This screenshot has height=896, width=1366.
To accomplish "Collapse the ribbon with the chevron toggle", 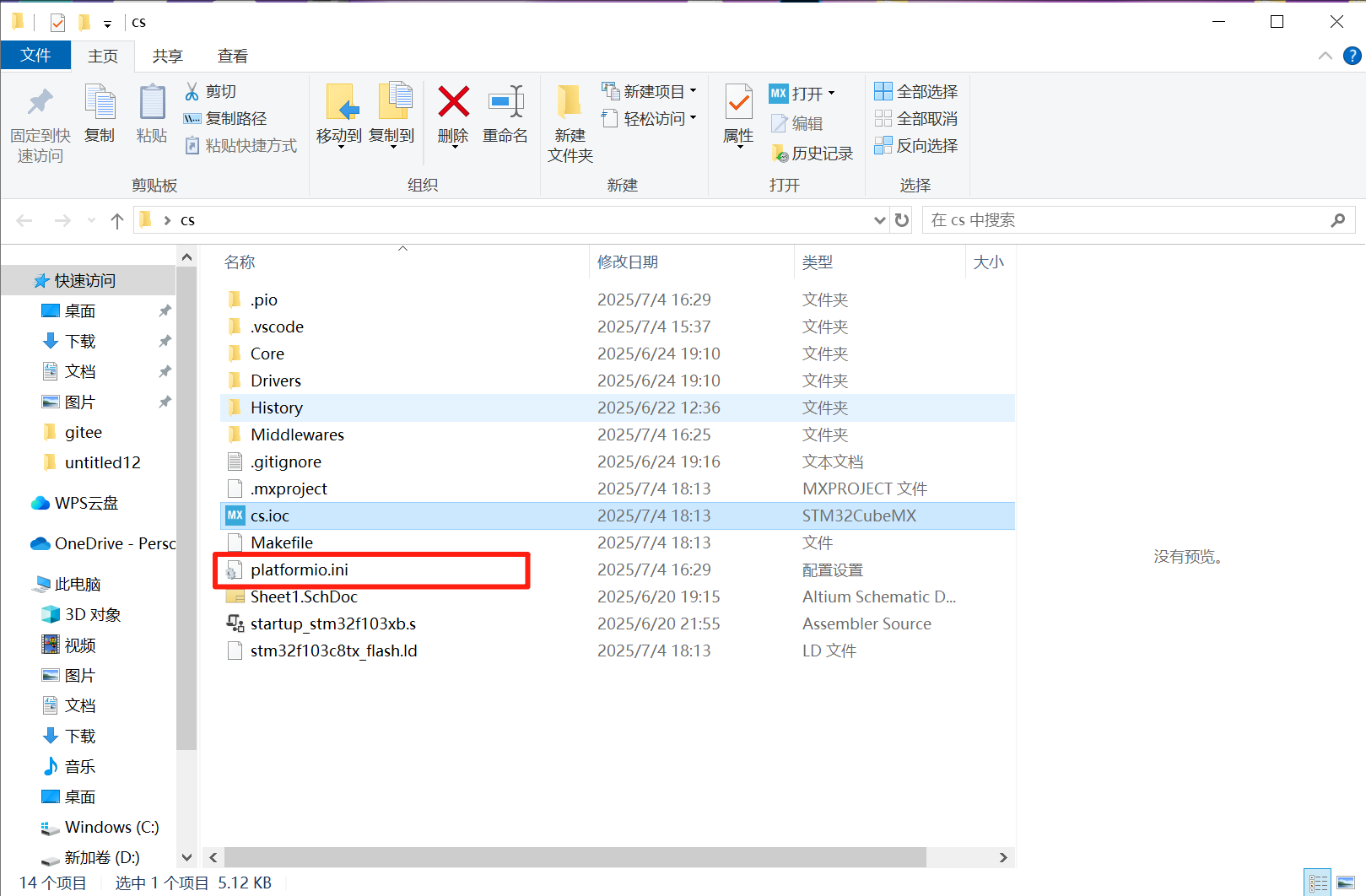I will click(x=1324, y=56).
